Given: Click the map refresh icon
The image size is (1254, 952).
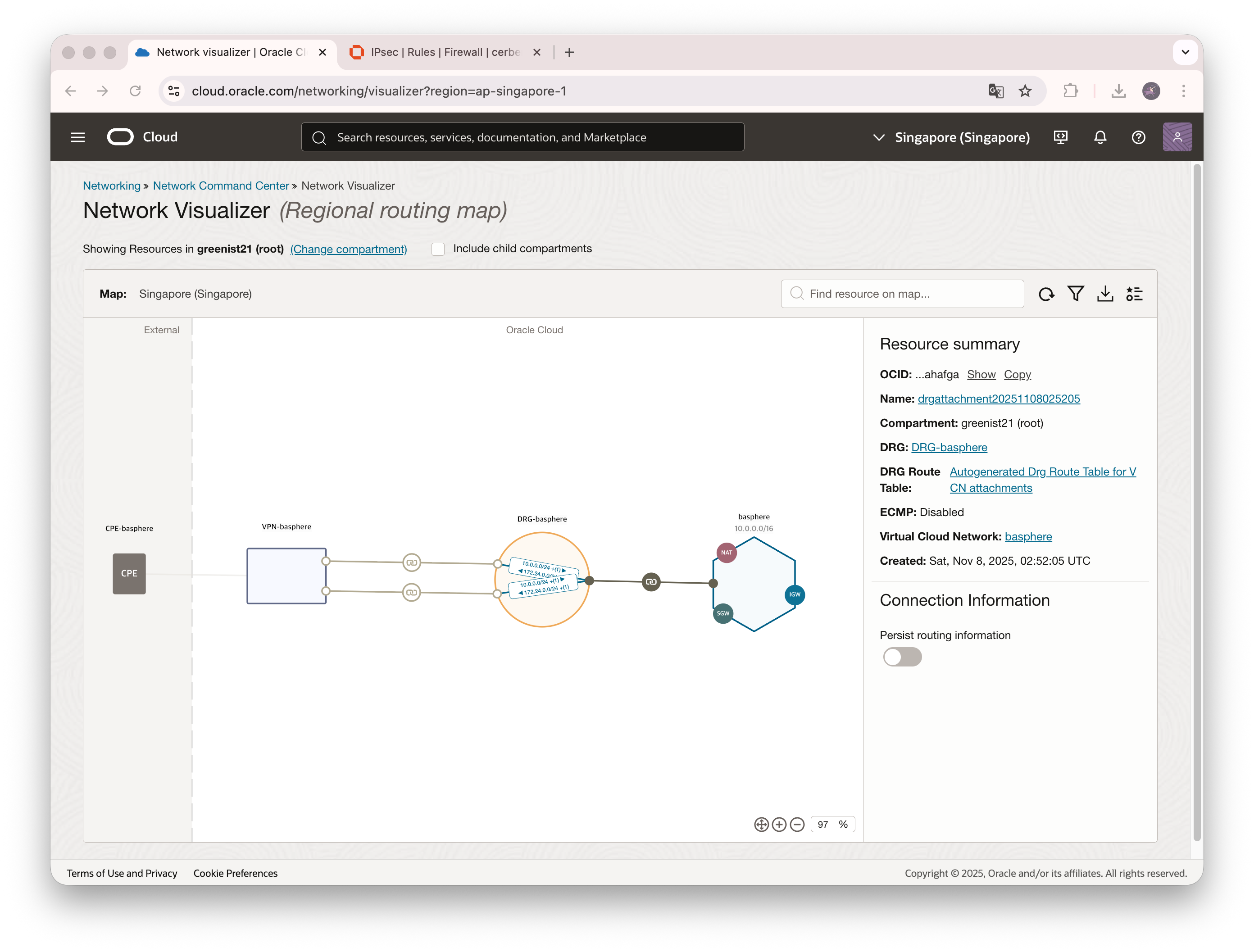Looking at the screenshot, I should pyautogui.click(x=1046, y=294).
